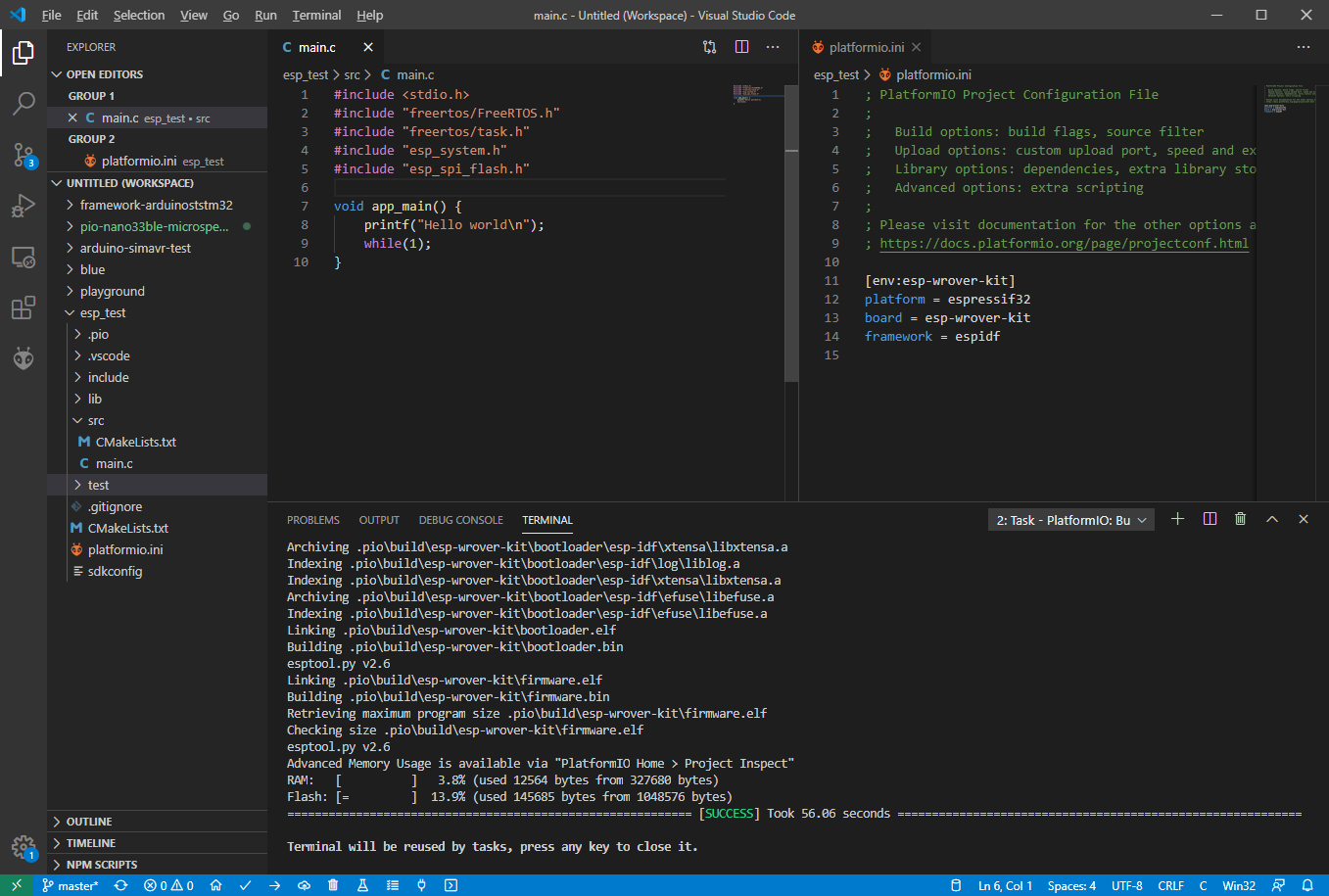Maximize the panel size with chevron up
The width and height of the screenshot is (1329, 896).
(1272, 519)
